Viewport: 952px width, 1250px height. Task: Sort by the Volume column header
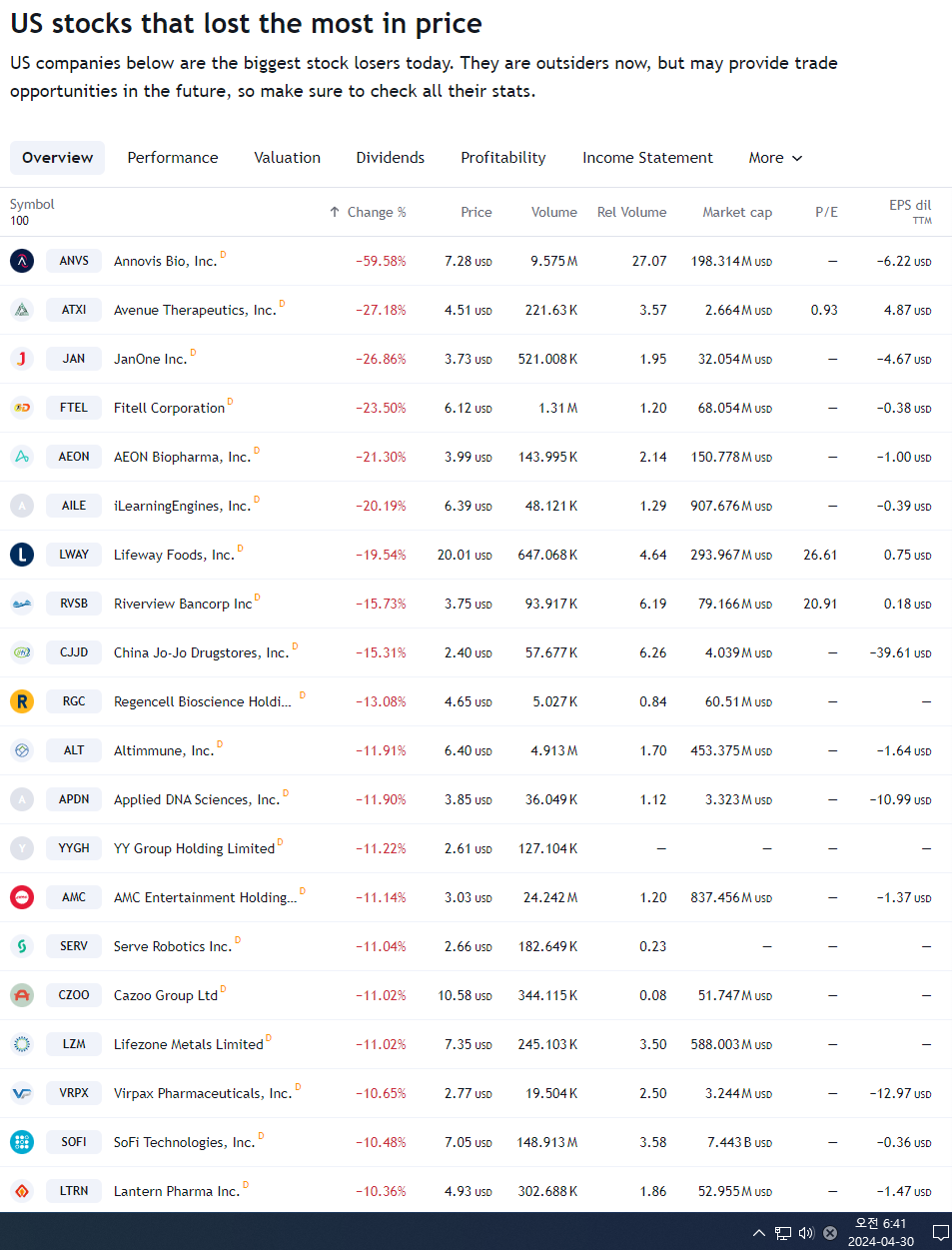click(x=554, y=212)
